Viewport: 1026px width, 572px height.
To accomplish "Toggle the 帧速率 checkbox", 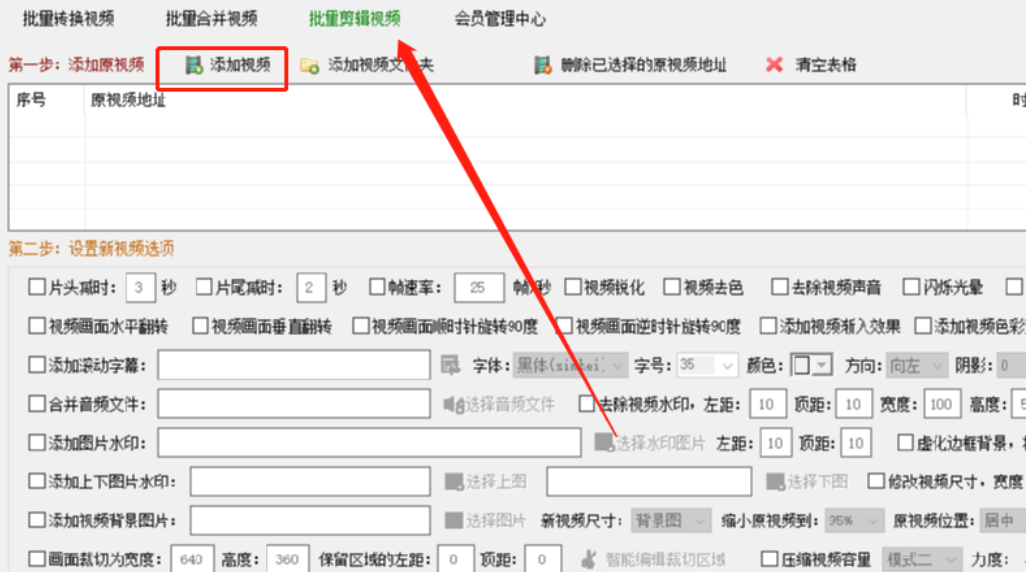I will tap(377, 287).
